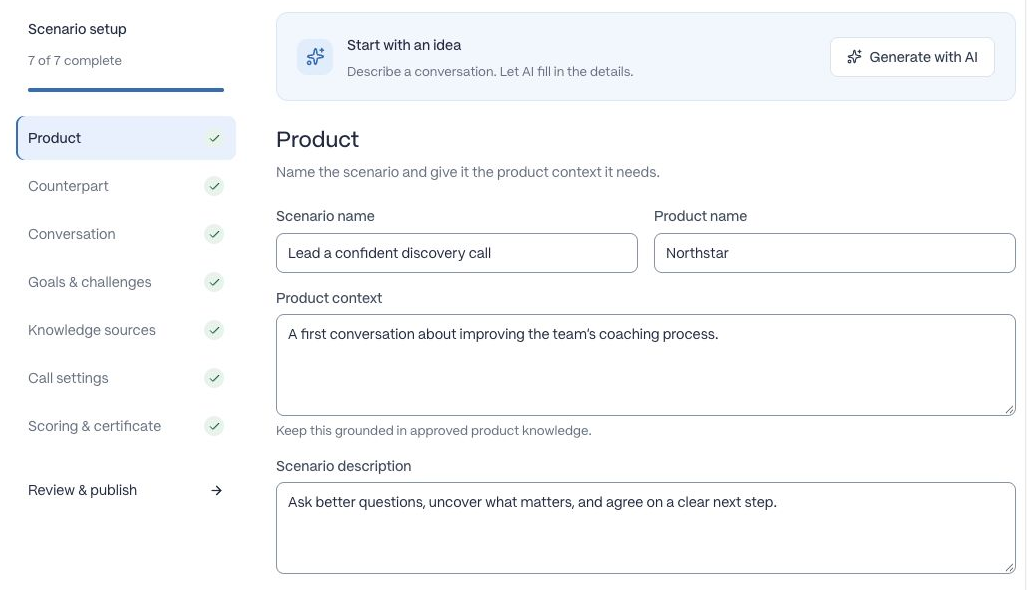Click the checkmark icon beside Scoring & certificate
Screen dimensions: 1027x590
[x=214, y=426]
